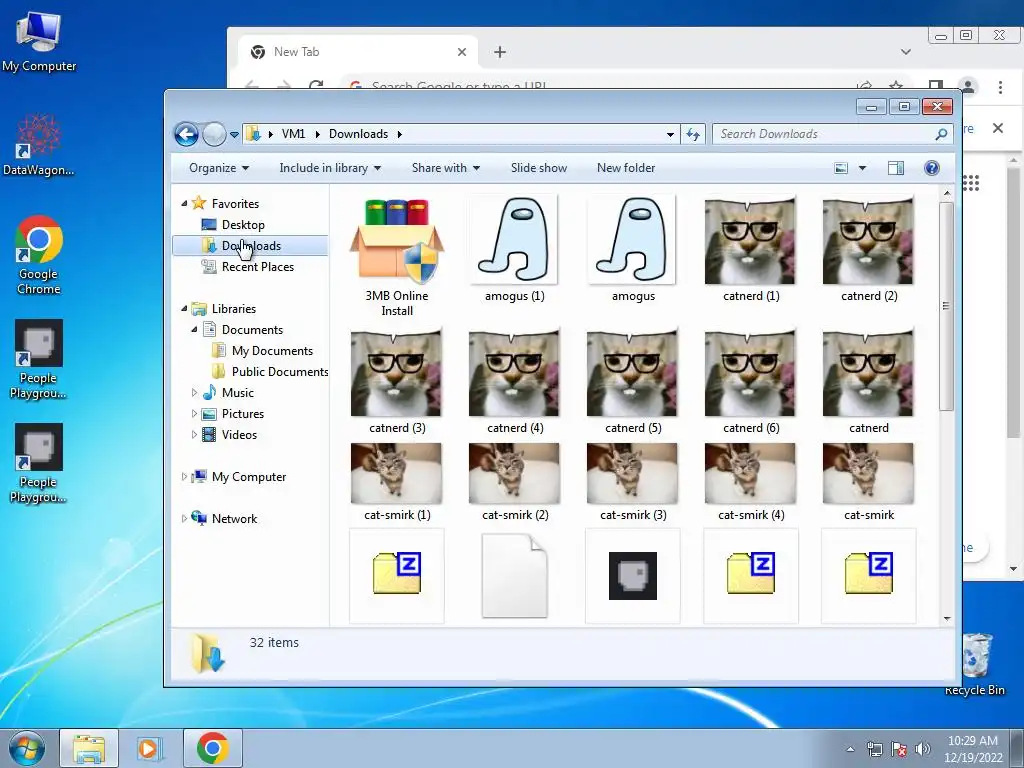Click scroll down arrow in file list
The height and width of the screenshot is (768, 1024).
[x=947, y=618]
